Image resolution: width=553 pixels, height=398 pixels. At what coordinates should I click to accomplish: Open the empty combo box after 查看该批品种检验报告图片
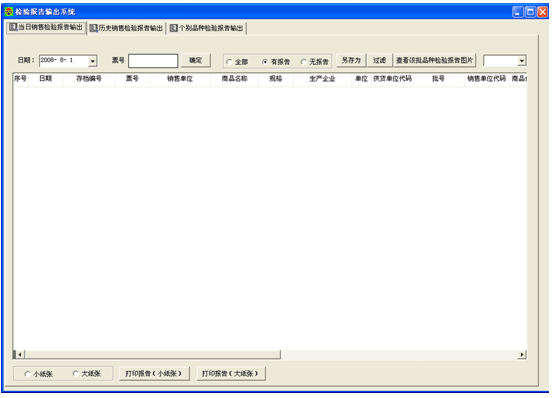[x=522, y=61]
